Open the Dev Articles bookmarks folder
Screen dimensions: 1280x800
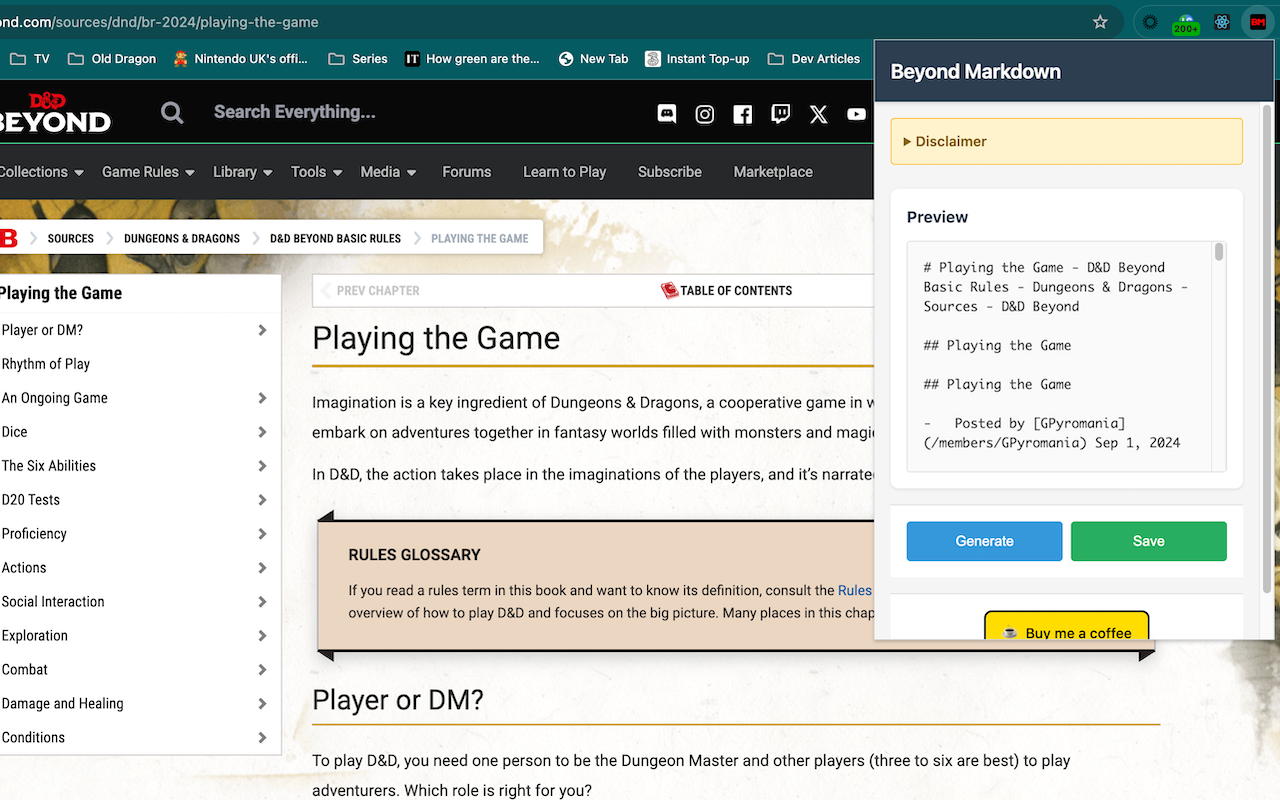point(814,59)
